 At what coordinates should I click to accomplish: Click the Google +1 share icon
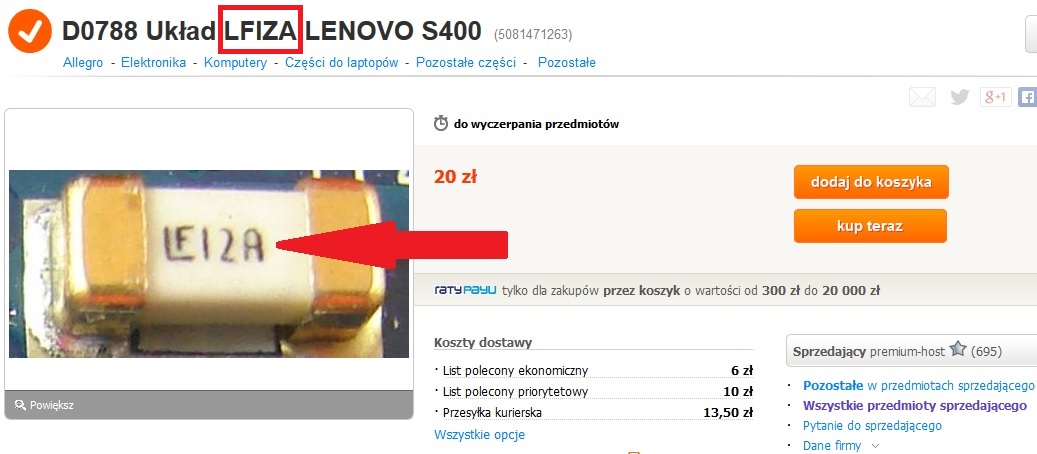pos(995,97)
